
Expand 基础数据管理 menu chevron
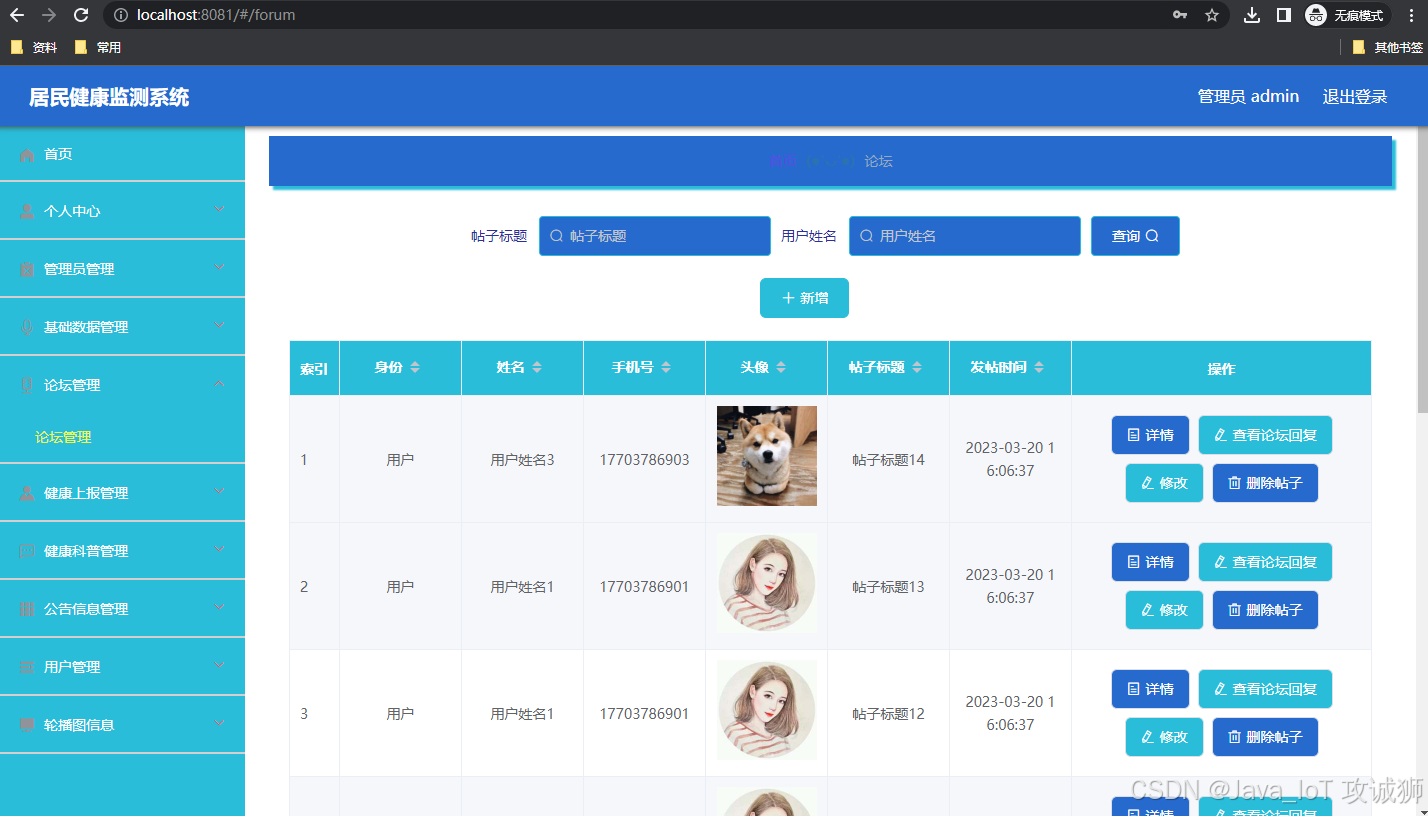(x=220, y=326)
